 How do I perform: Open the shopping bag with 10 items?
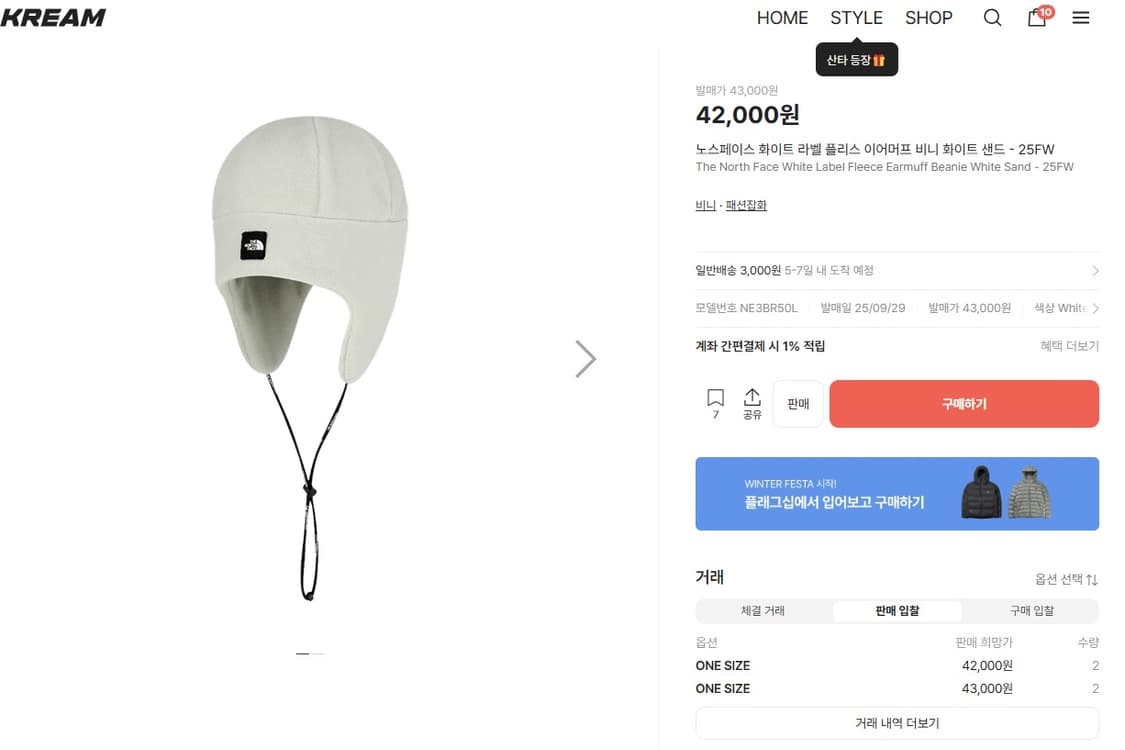1038,18
